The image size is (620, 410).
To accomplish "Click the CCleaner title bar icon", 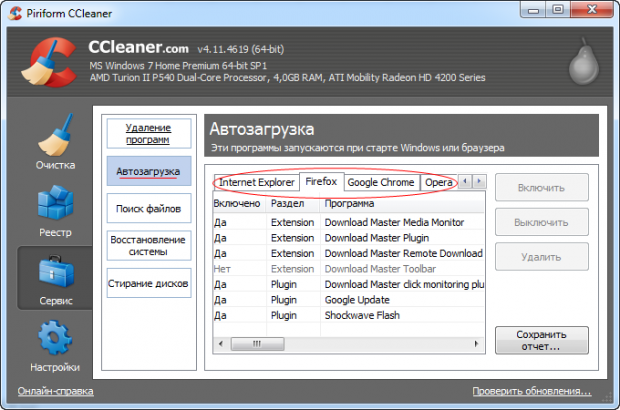I will pyautogui.click(x=15, y=13).
